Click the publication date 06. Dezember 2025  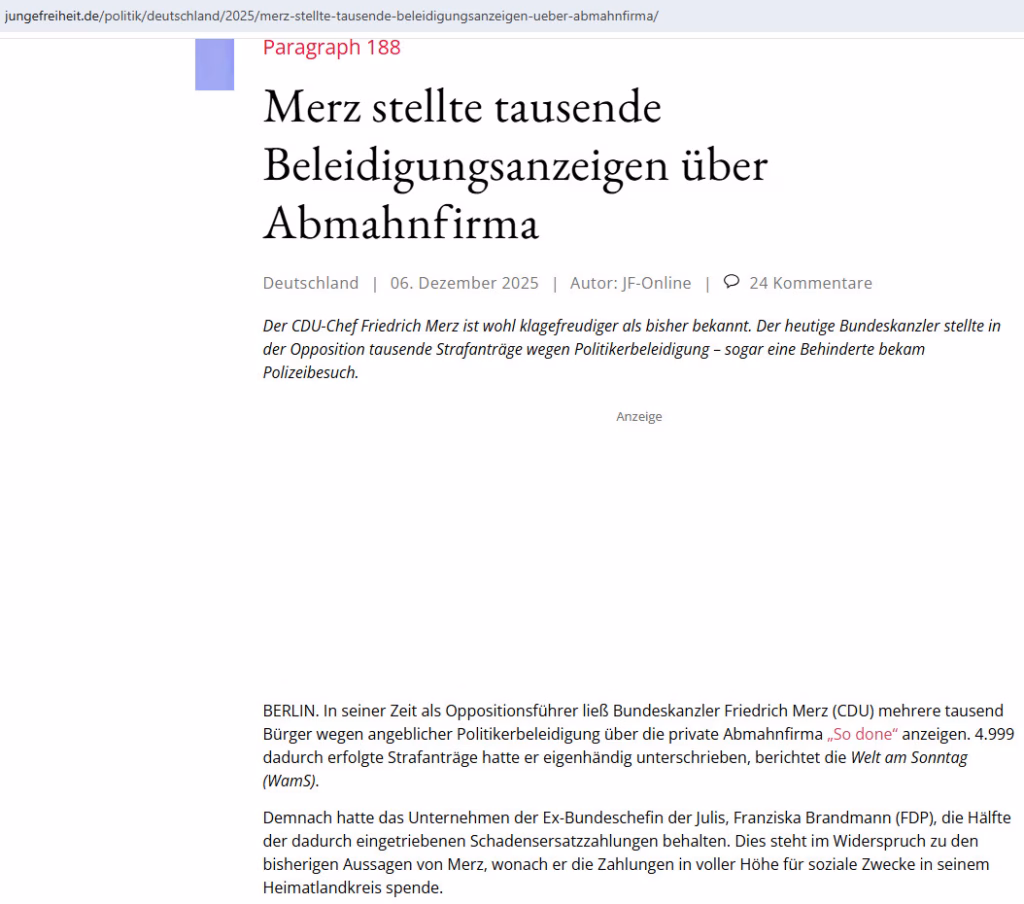coord(464,283)
